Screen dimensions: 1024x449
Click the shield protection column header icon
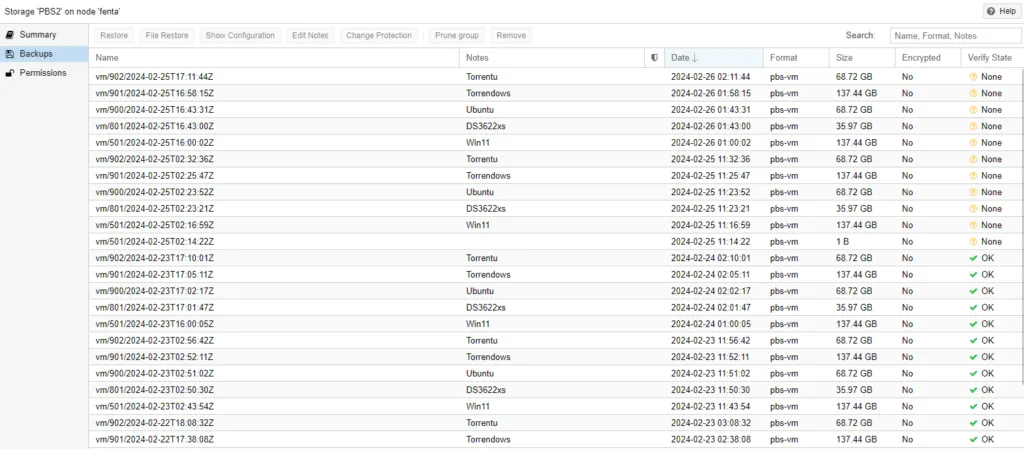tap(654, 58)
